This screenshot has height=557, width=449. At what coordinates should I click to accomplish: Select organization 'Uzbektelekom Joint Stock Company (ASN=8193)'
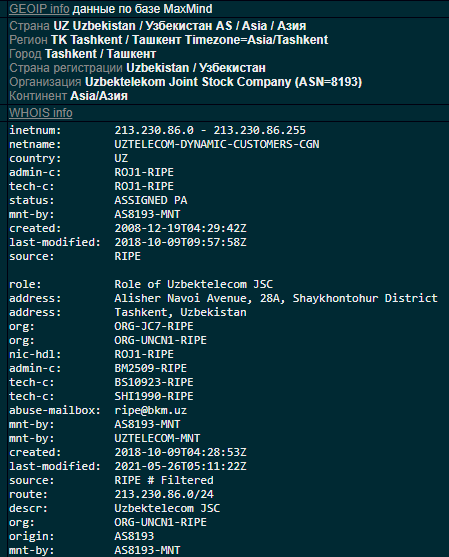(x=223, y=82)
